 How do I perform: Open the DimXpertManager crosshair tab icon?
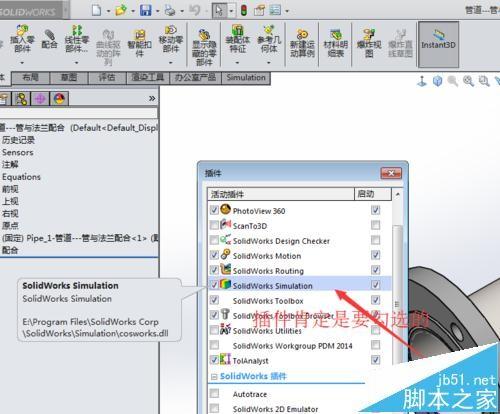click(x=40, y=99)
